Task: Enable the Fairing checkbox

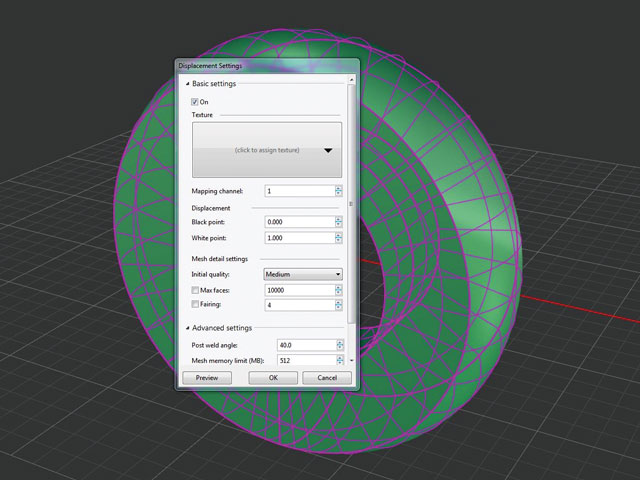Action: point(195,304)
